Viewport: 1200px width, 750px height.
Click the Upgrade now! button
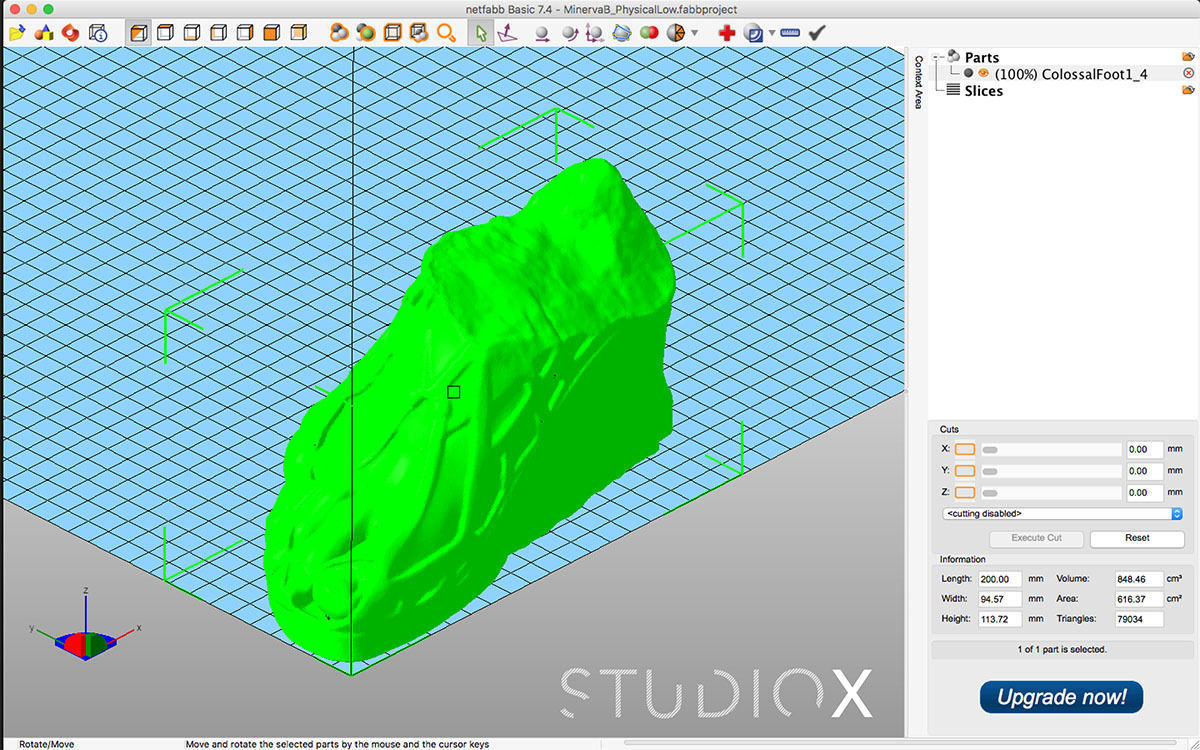pyautogui.click(x=1061, y=697)
